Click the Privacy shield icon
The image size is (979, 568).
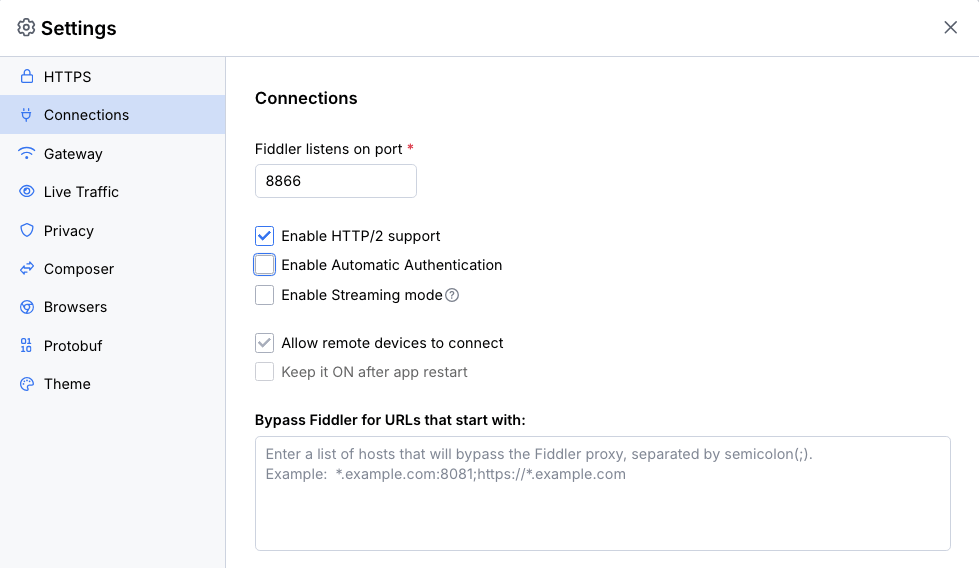point(27,230)
